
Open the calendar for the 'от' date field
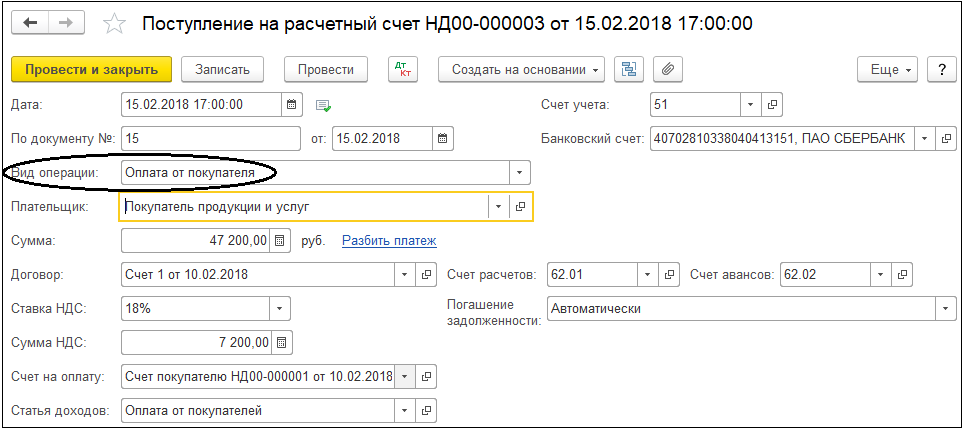click(442, 139)
